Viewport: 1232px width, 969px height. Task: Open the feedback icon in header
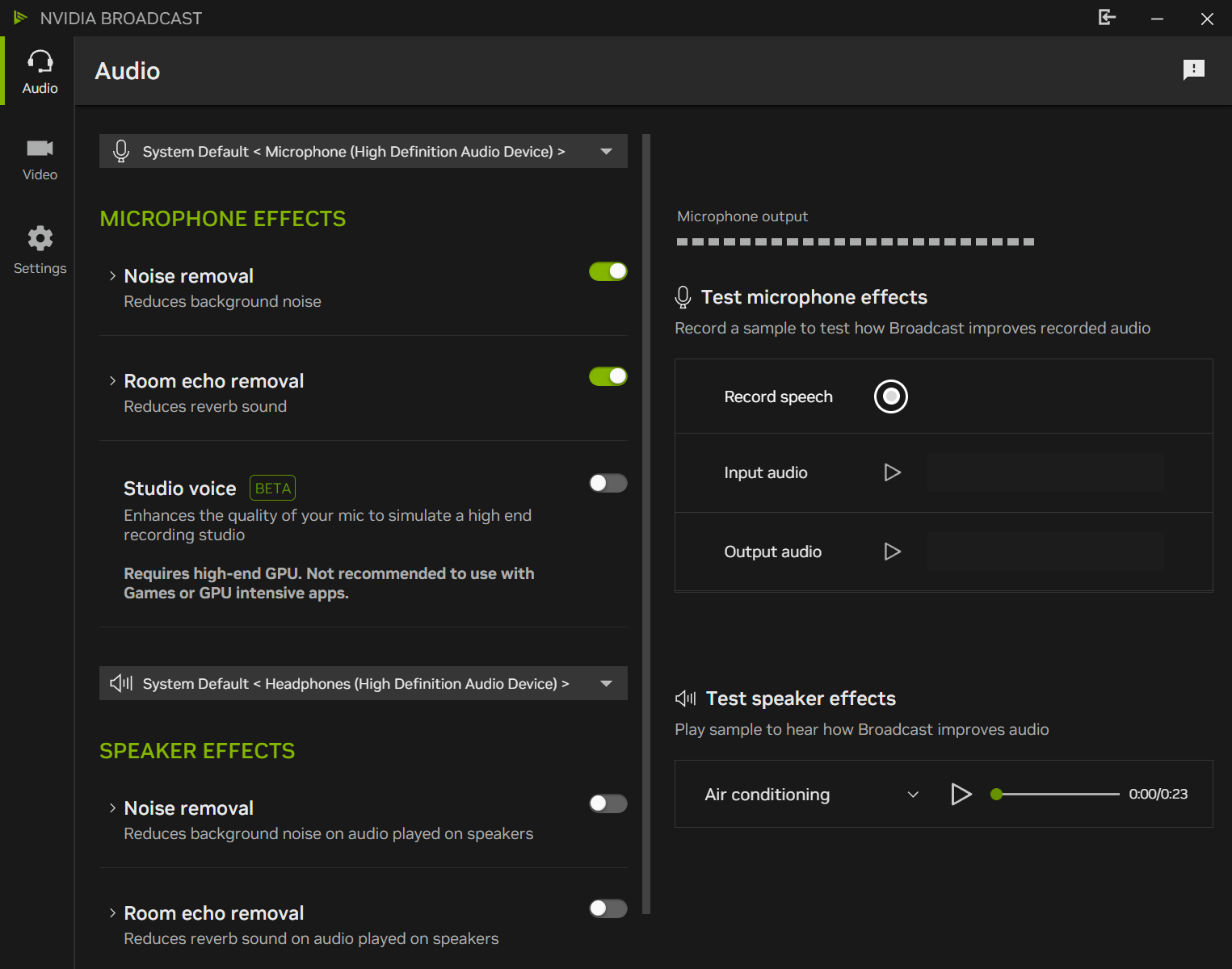(1193, 70)
